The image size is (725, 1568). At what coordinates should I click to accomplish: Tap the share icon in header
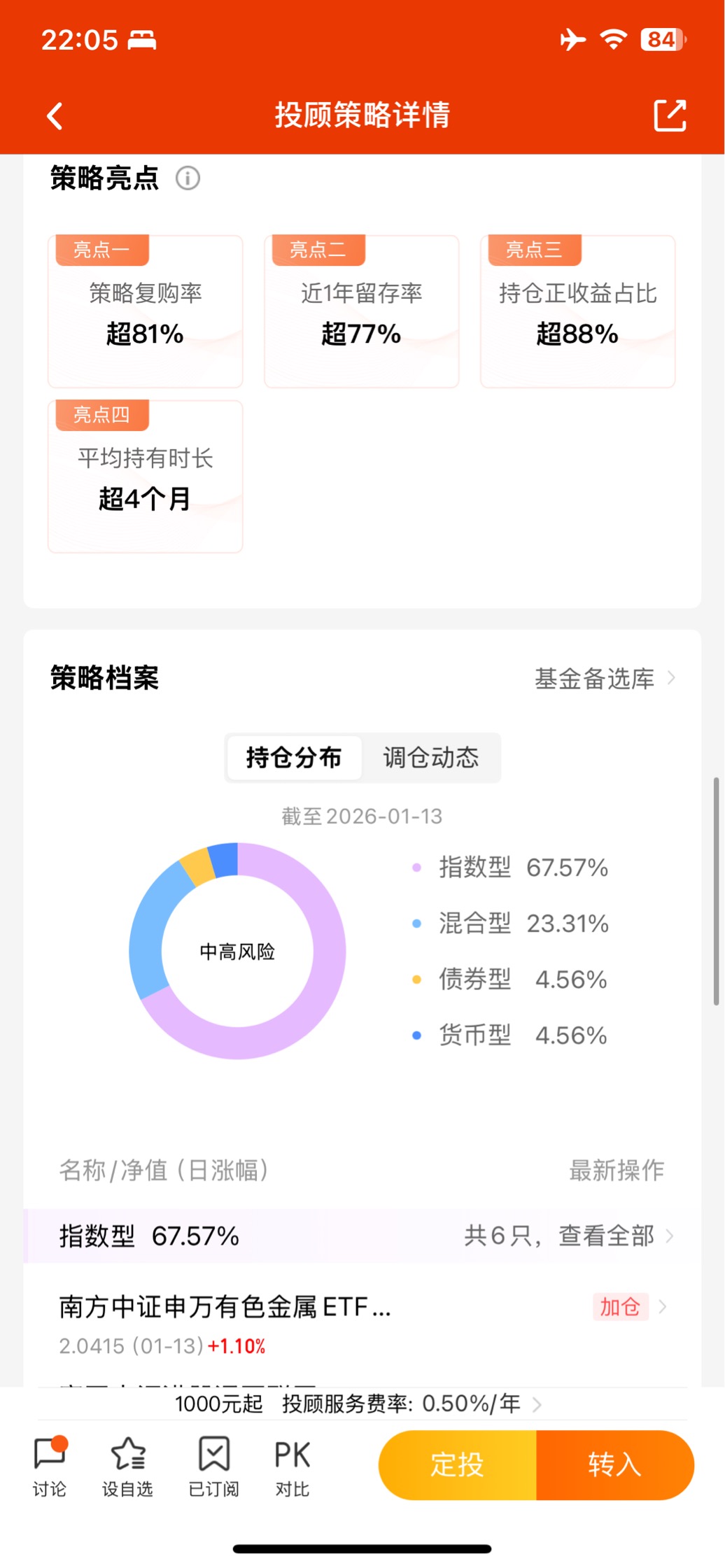669,115
